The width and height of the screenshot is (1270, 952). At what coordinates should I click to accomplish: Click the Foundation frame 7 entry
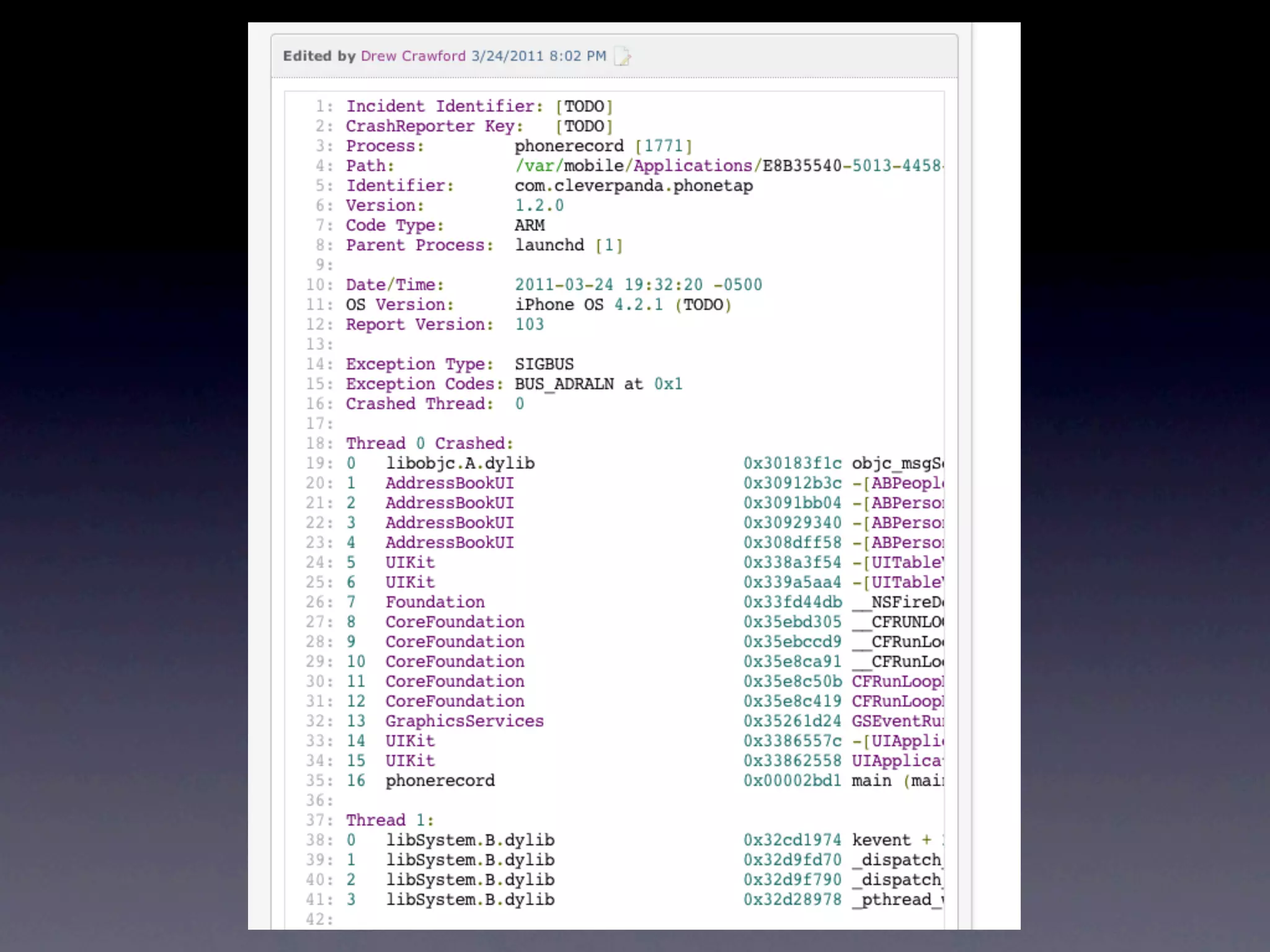[435, 602]
